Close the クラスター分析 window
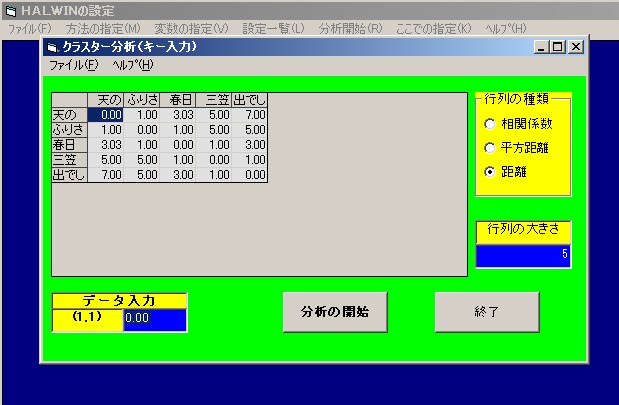The width and height of the screenshot is (619, 405). (x=576, y=47)
